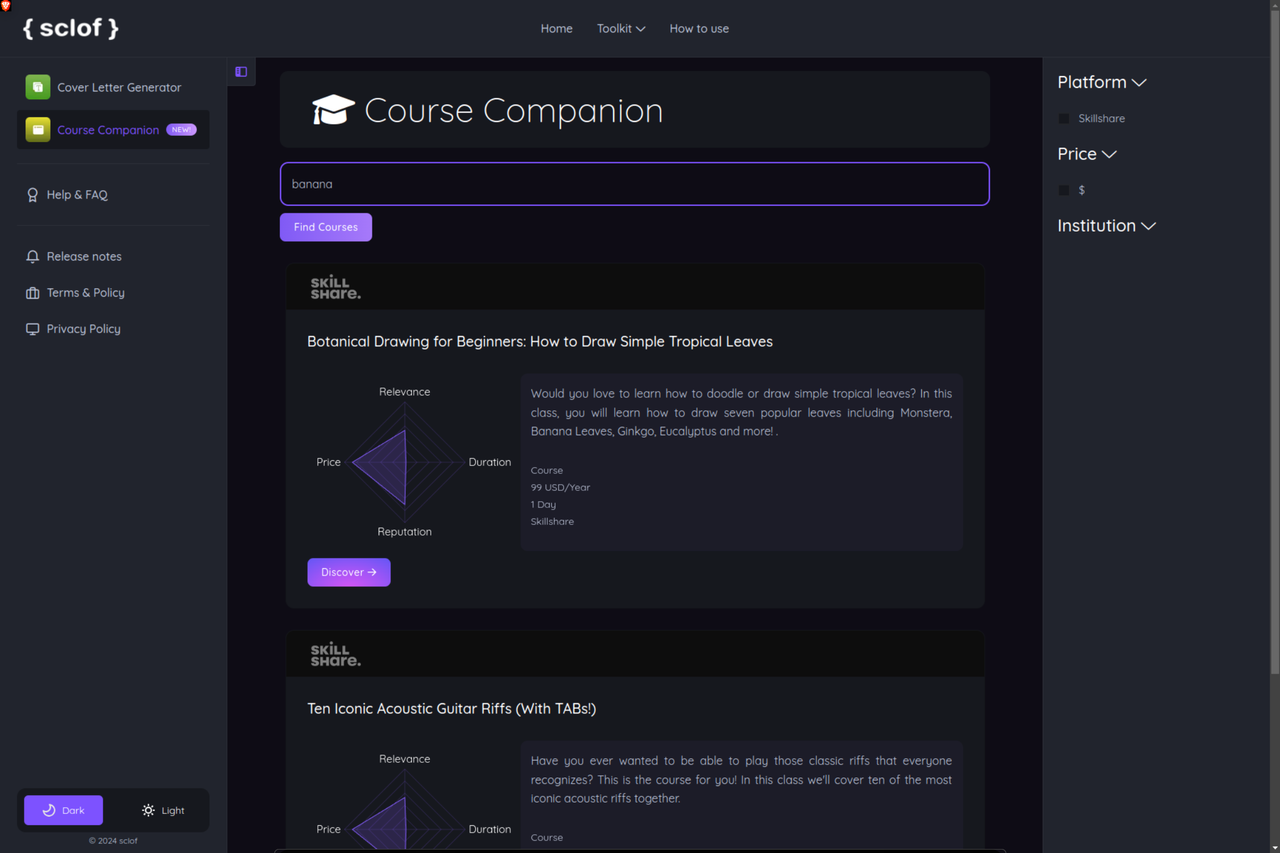This screenshot has width=1280, height=853.
Task: Click the Skillshare logo on Botanical Drawing card
Action: point(335,288)
